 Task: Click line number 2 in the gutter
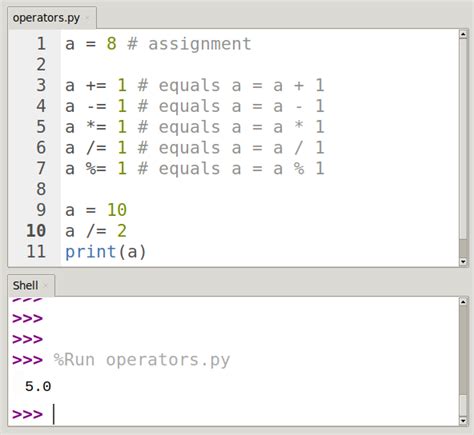(x=41, y=64)
